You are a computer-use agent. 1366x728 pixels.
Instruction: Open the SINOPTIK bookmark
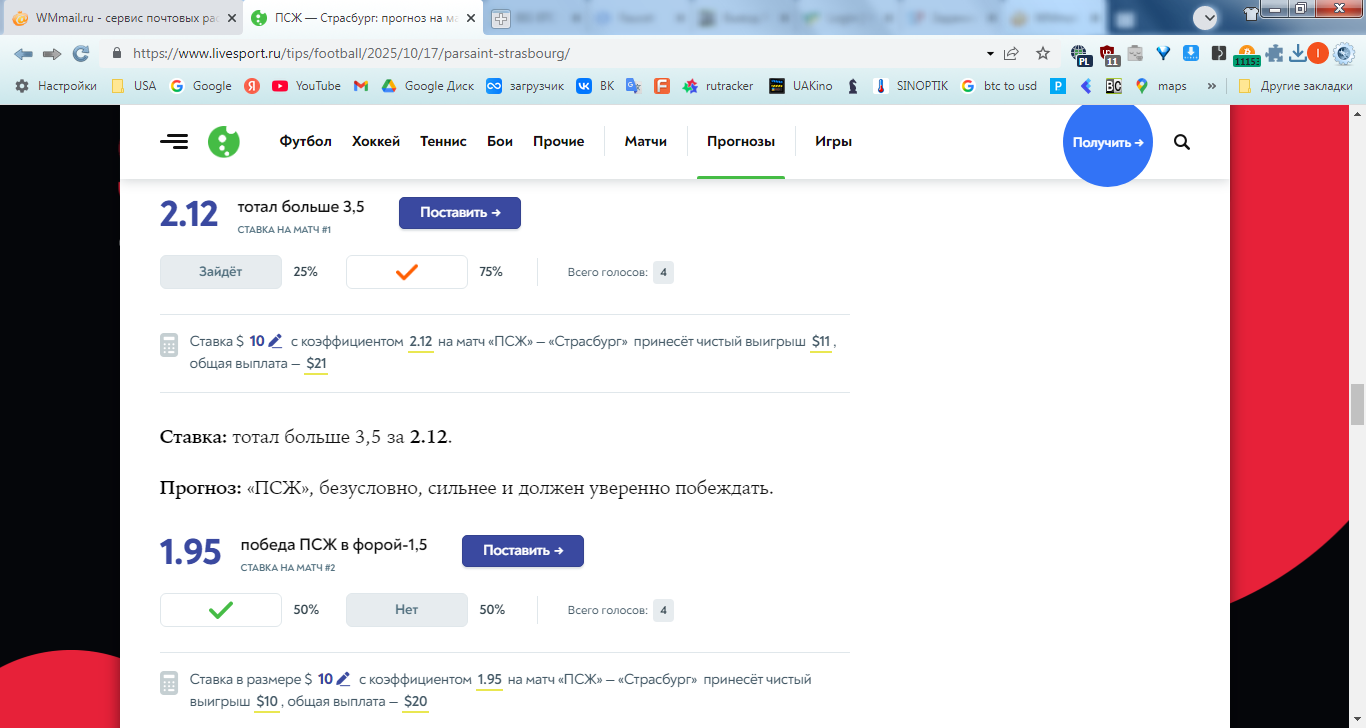pos(911,86)
